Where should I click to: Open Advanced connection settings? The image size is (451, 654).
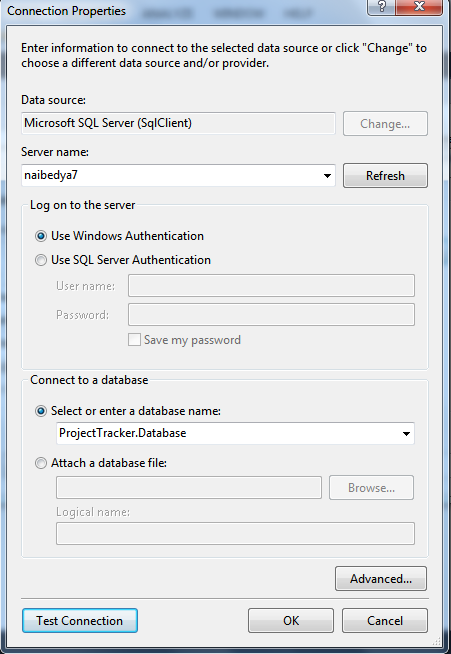(x=381, y=579)
